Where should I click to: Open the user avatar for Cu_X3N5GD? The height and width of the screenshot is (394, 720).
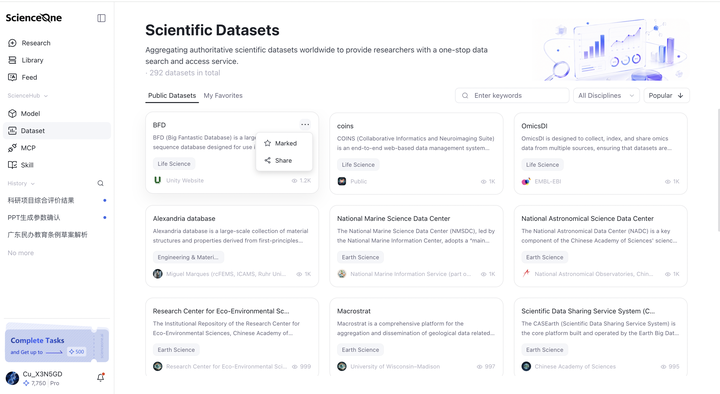point(12,378)
